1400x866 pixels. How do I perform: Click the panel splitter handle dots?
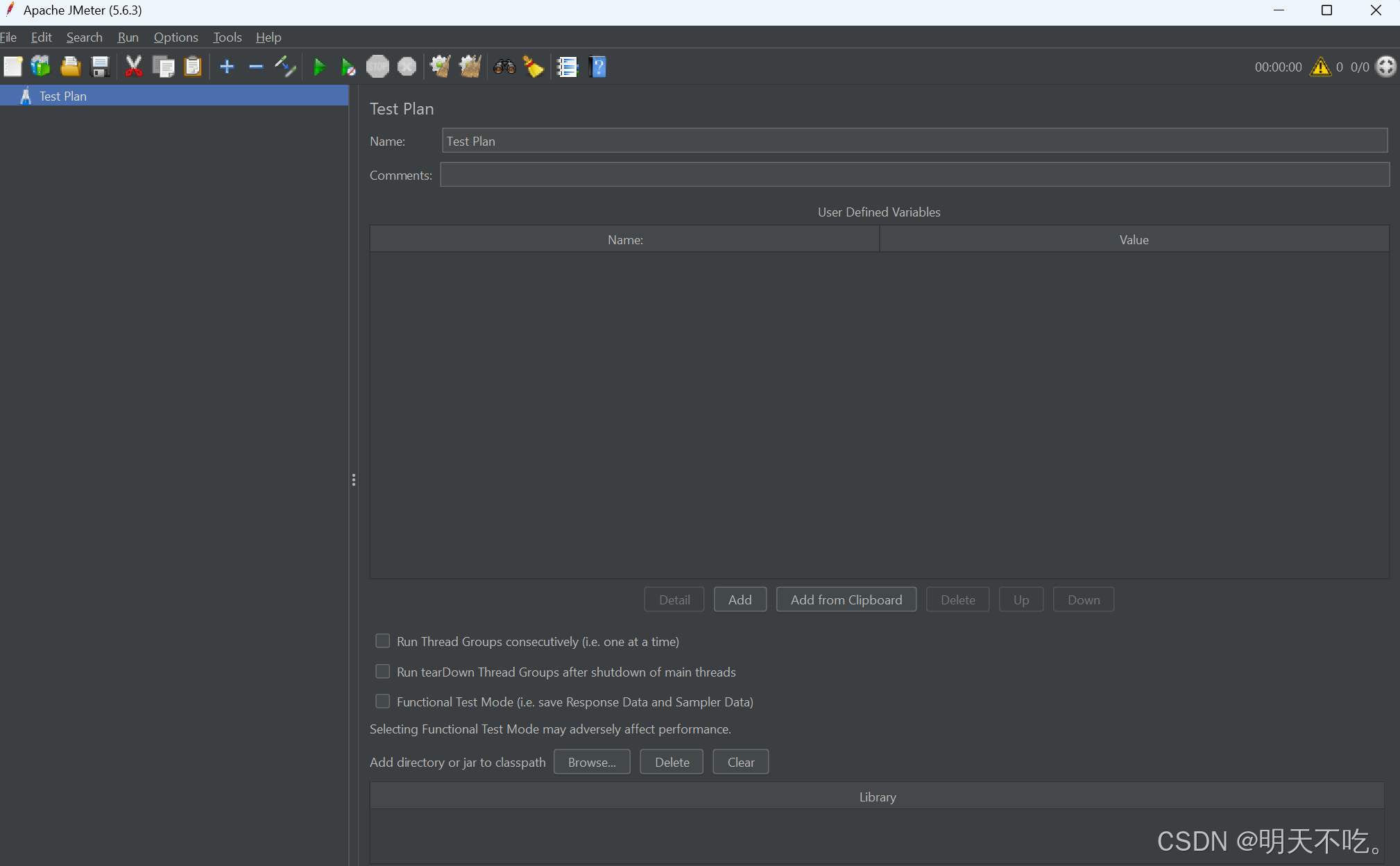point(353,479)
